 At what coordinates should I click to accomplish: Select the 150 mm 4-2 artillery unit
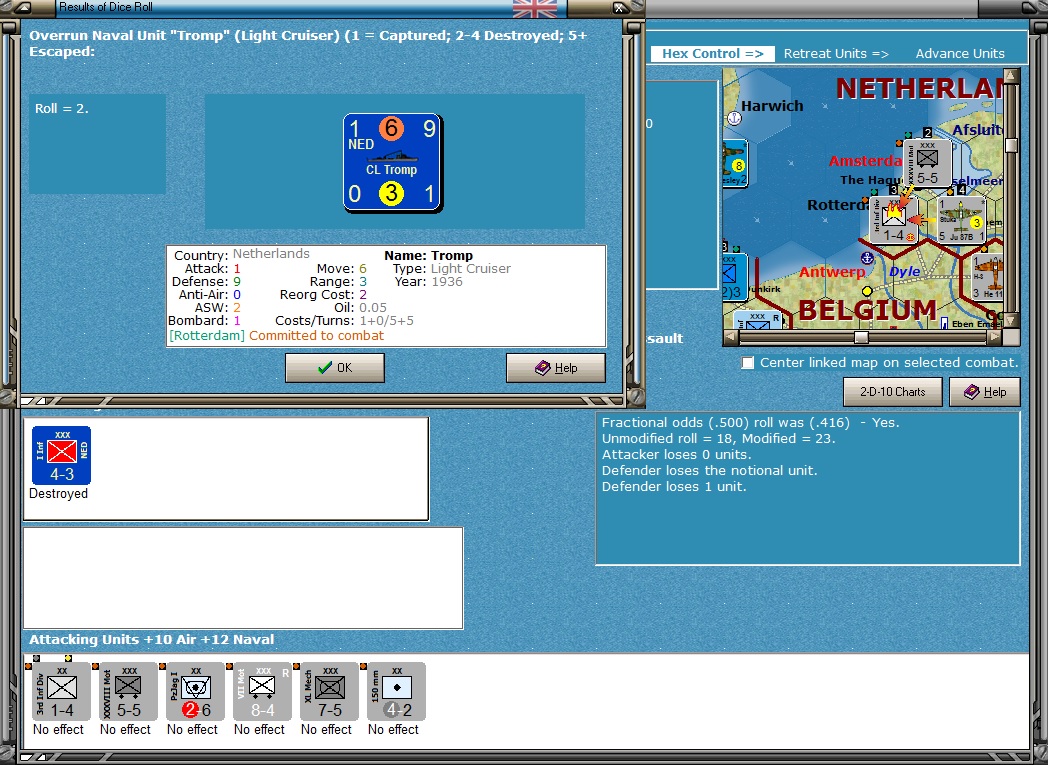pos(396,692)
